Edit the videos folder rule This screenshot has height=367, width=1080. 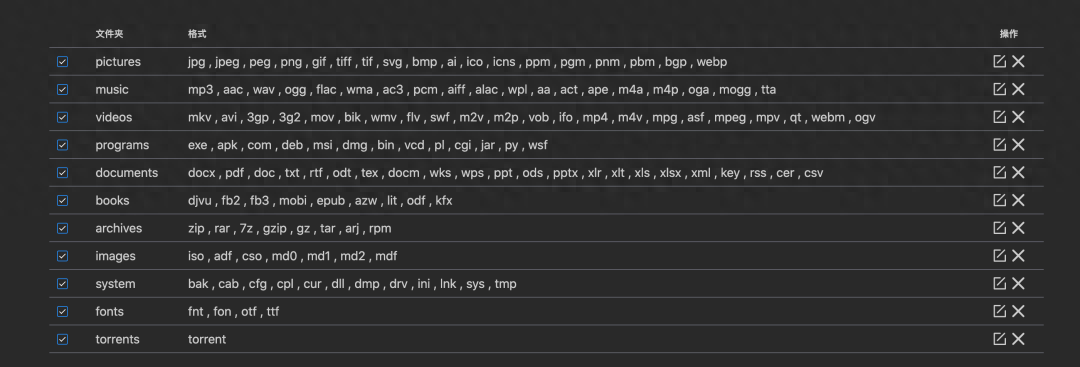click(x=999, y=117)
